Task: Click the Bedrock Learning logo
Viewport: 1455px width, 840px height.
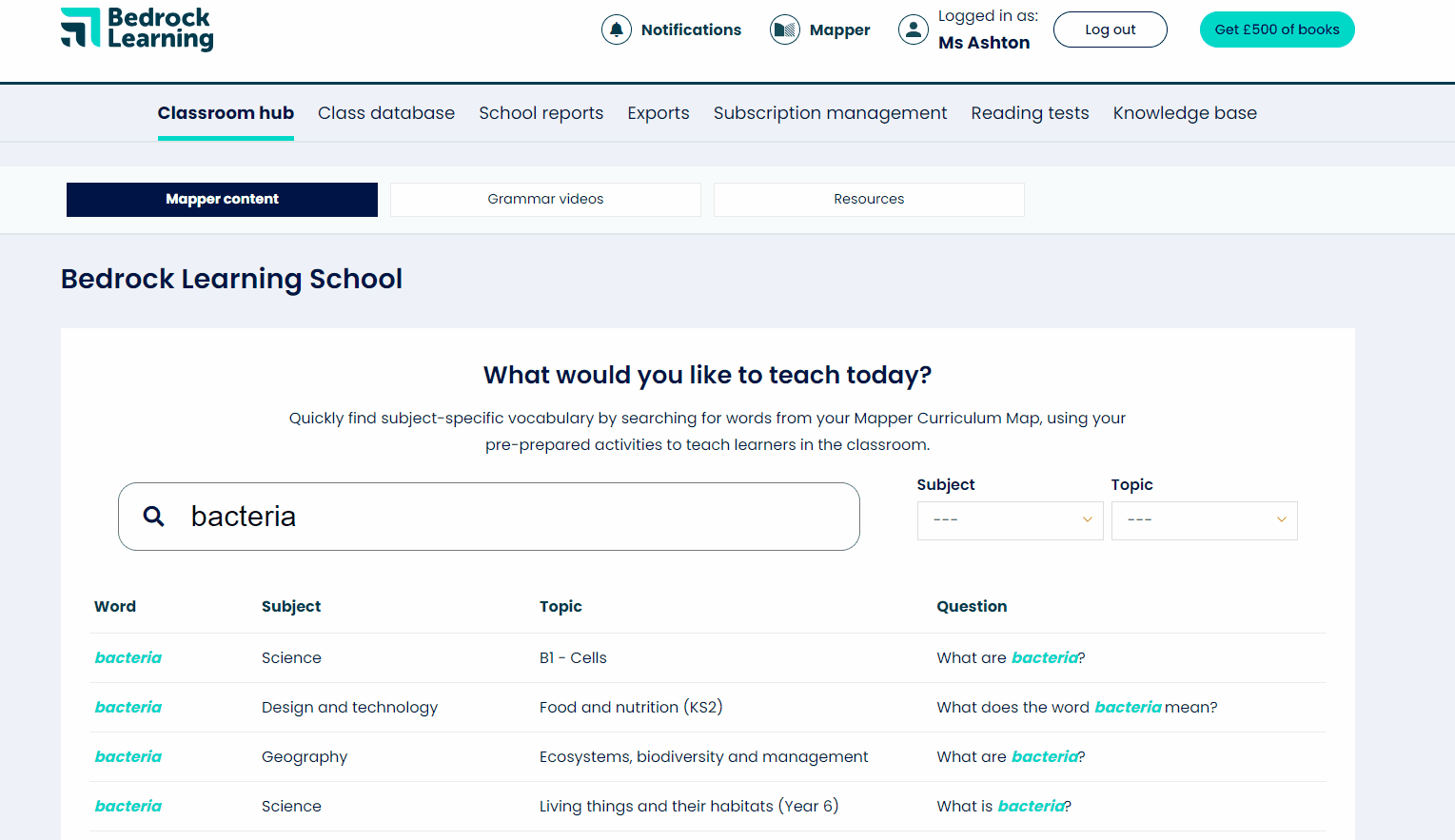Action: point(136,29)
